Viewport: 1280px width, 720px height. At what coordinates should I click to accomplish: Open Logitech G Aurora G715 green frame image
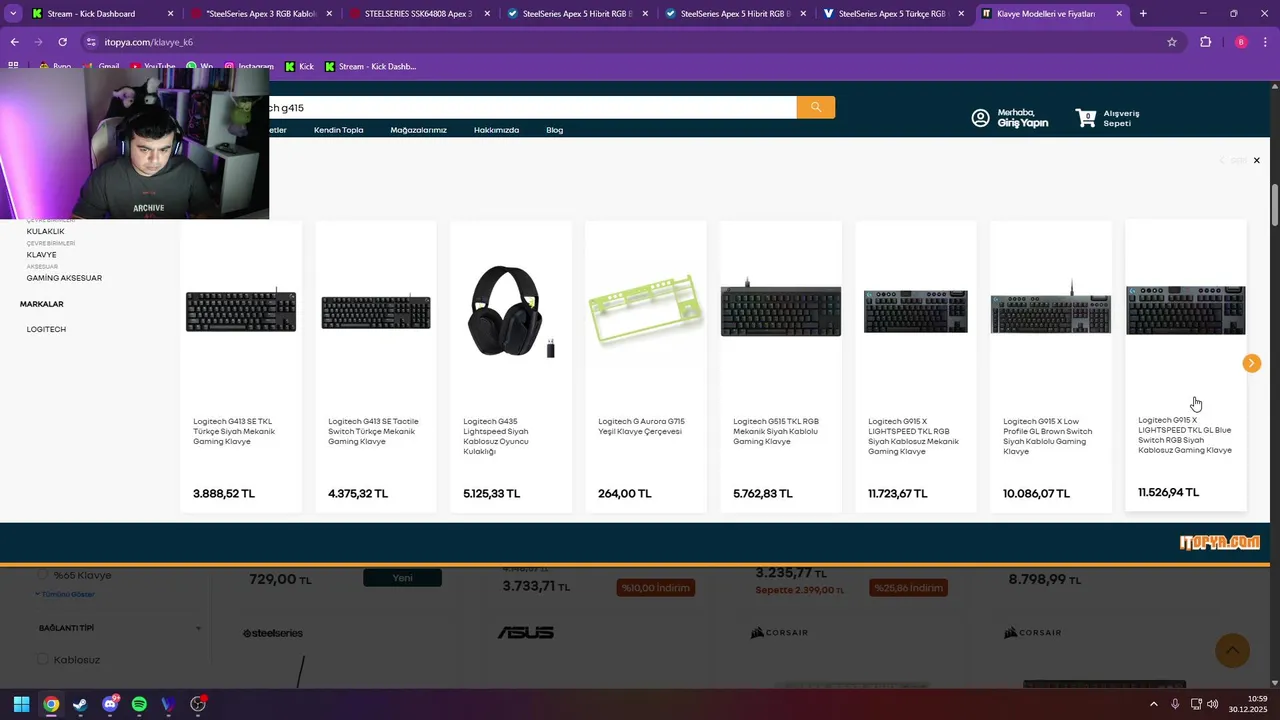click(x=646, y=309)
